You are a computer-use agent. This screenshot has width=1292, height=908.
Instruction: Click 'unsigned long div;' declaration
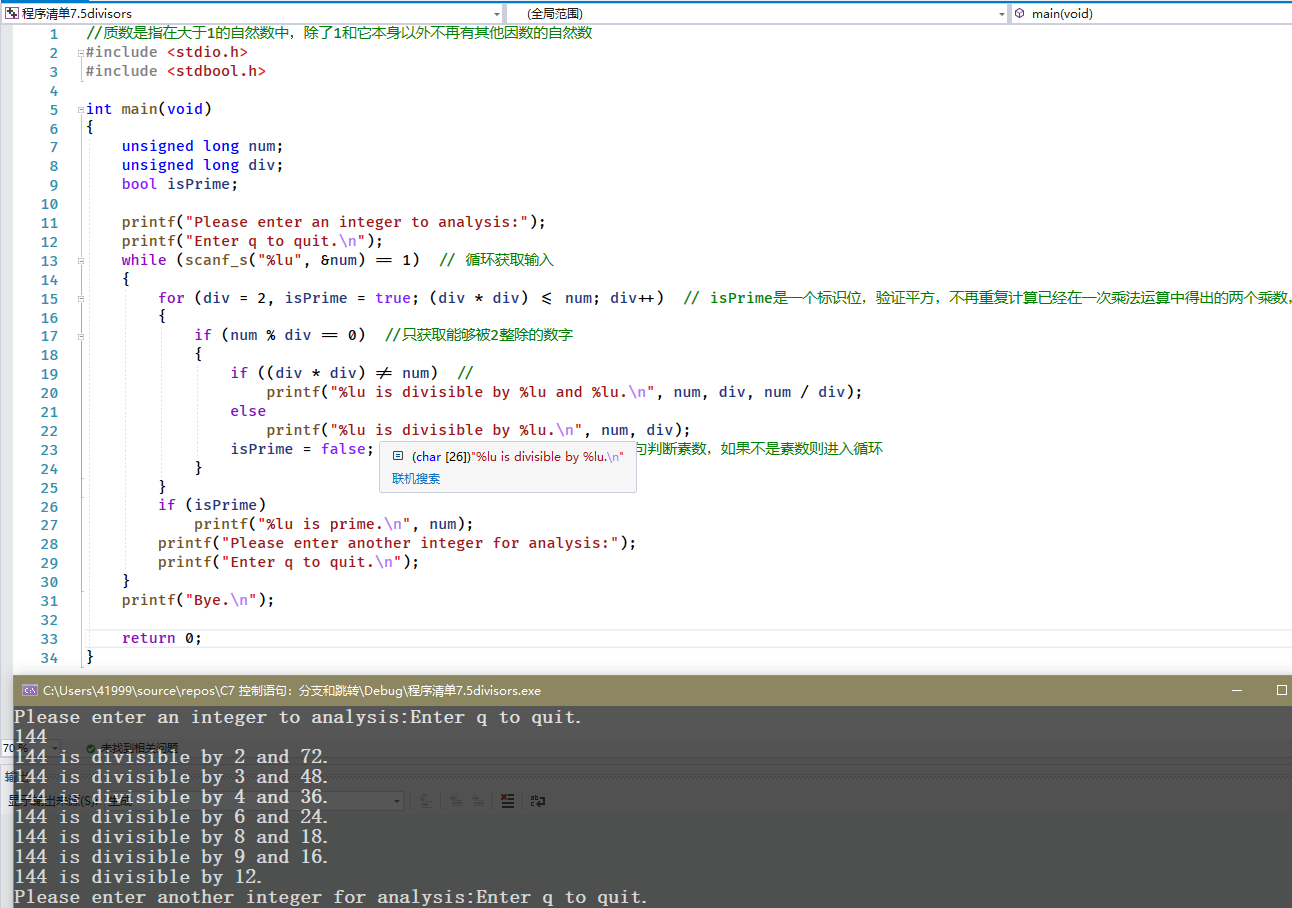click(203, 165)
